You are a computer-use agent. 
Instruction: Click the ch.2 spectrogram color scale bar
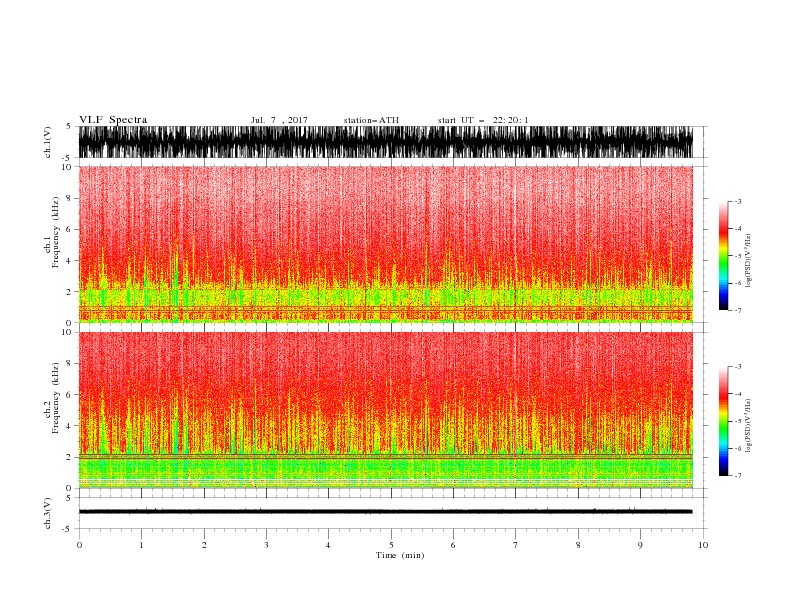click(723, 421)
